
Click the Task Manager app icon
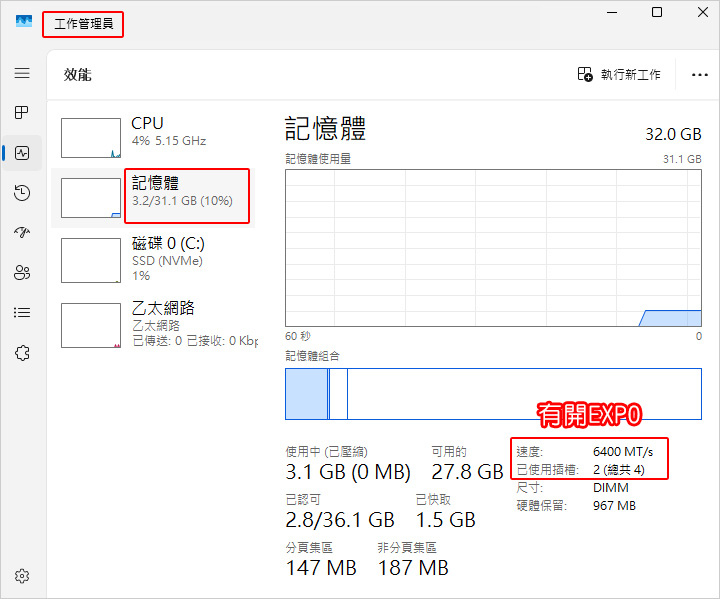click(x=24, y=21)
